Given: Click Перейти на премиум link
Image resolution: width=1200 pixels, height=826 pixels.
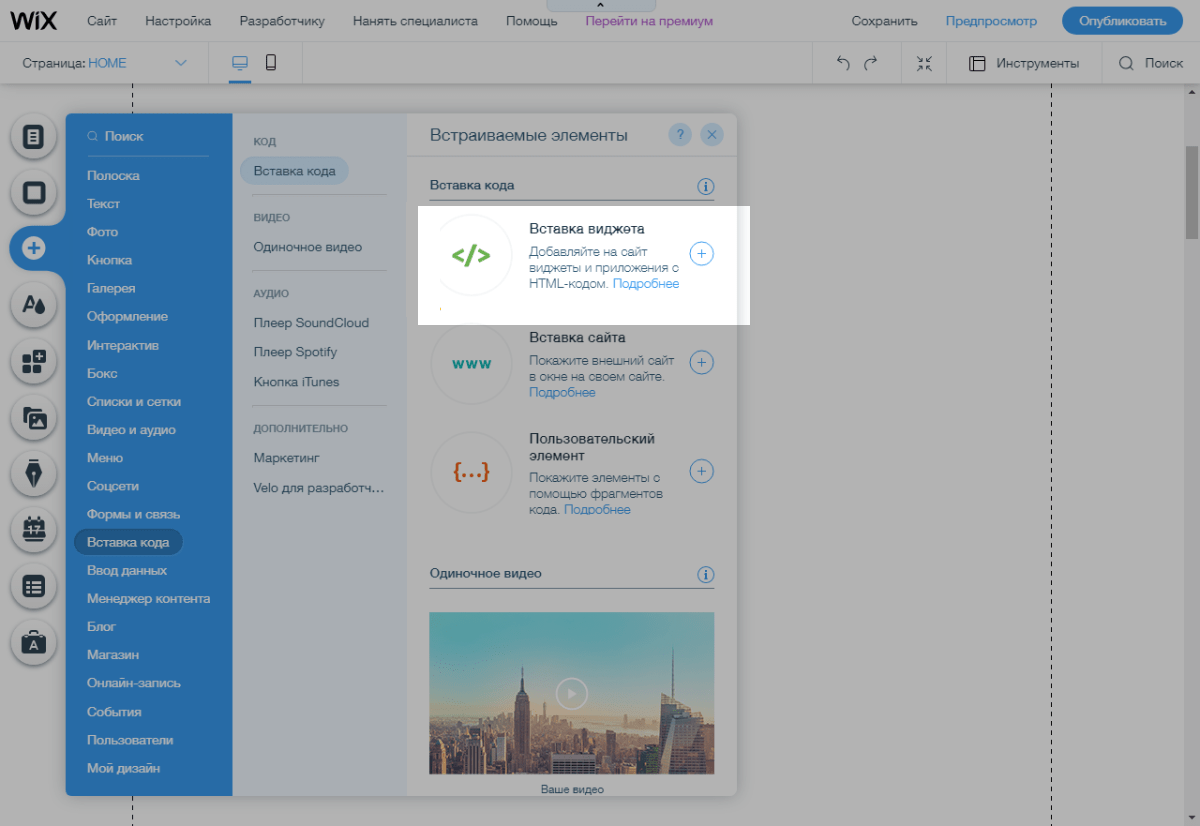Looking at the screenshot, I should (x=649, y=21).
